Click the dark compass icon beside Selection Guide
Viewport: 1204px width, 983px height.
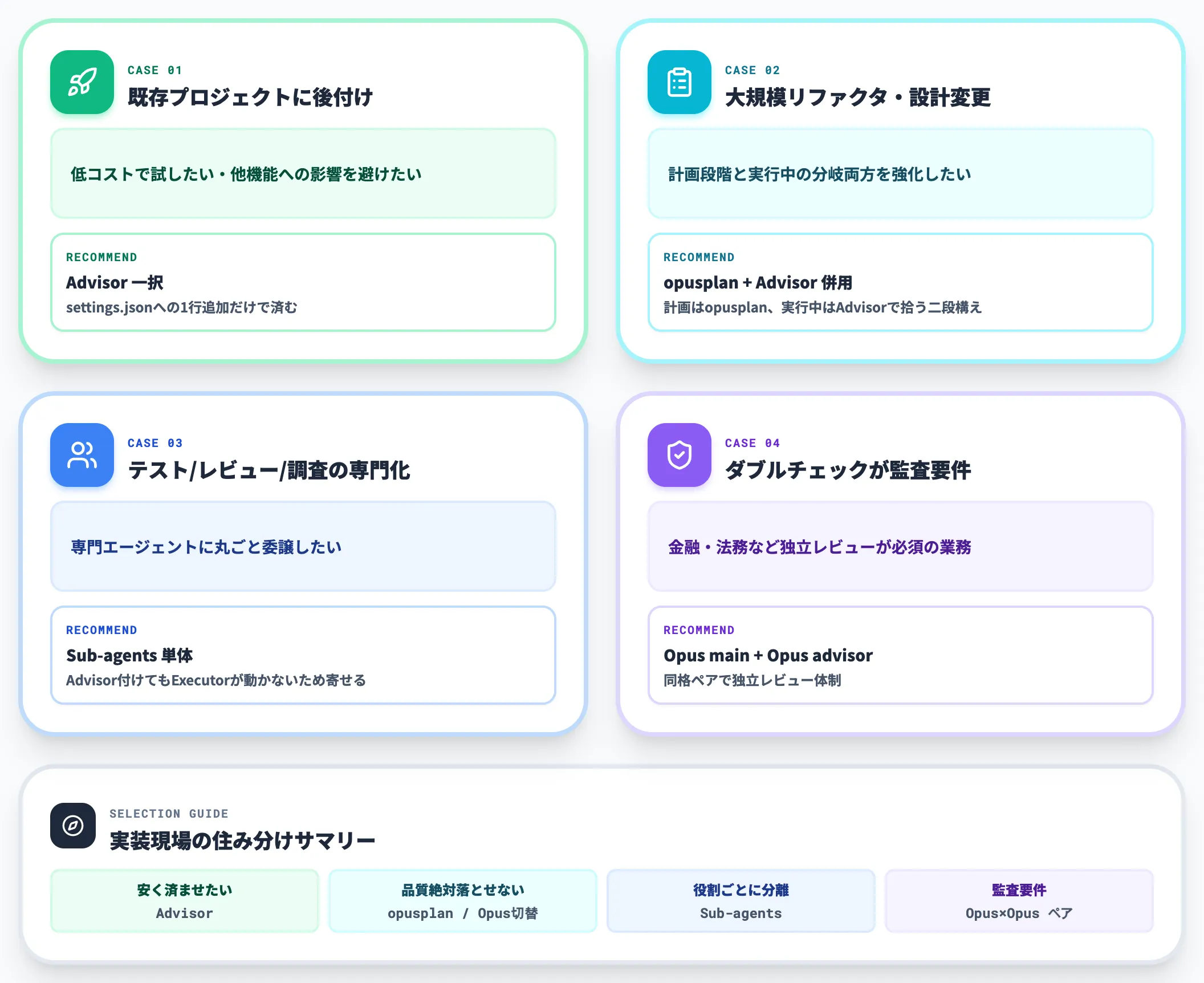click(x=73, y=826)
